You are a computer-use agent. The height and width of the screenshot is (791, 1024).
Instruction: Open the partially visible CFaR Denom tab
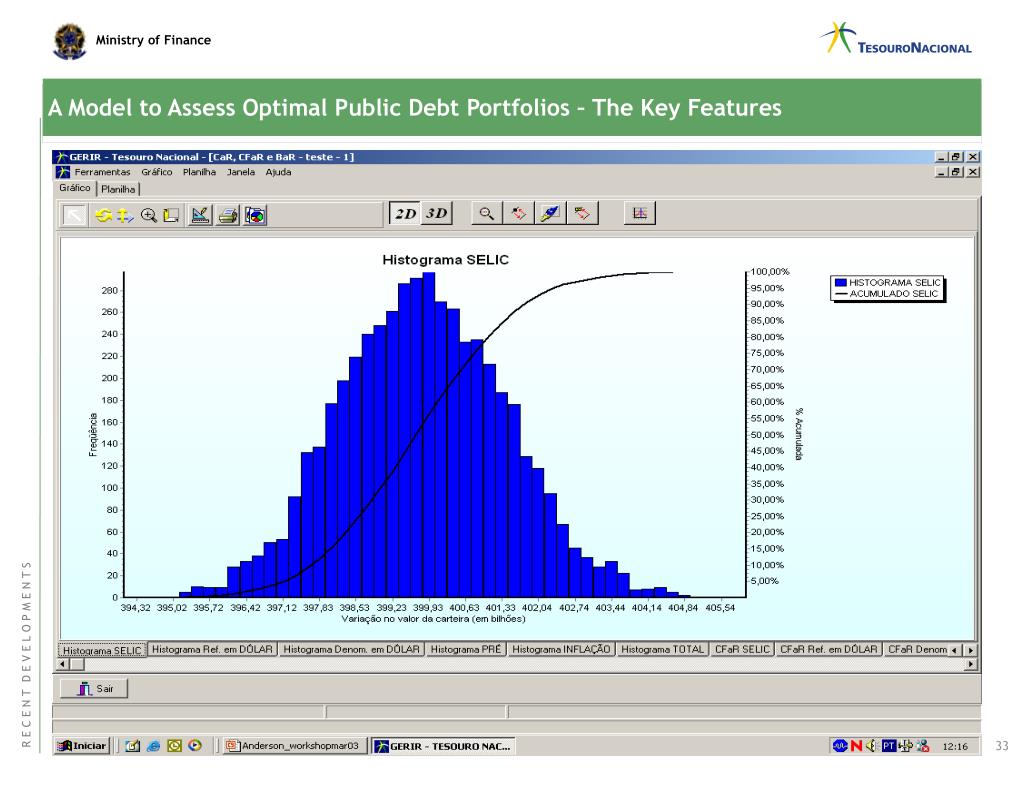(x=916, y=649)
